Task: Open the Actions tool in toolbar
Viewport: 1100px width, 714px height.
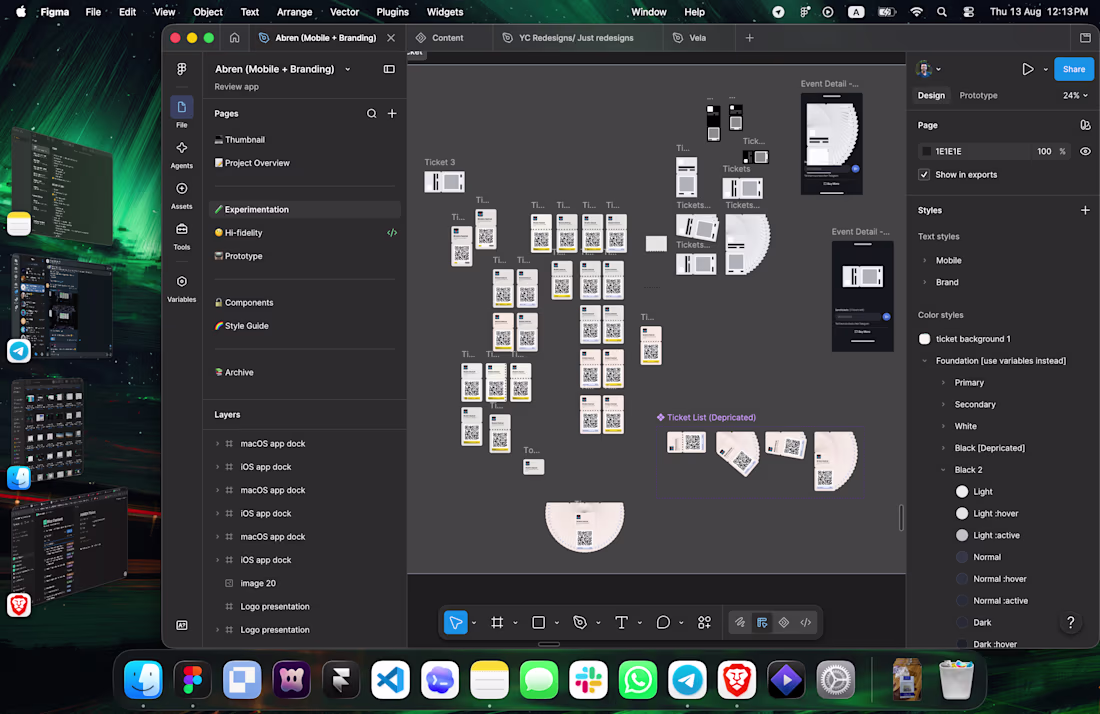Action: click(x=704, y=622)
